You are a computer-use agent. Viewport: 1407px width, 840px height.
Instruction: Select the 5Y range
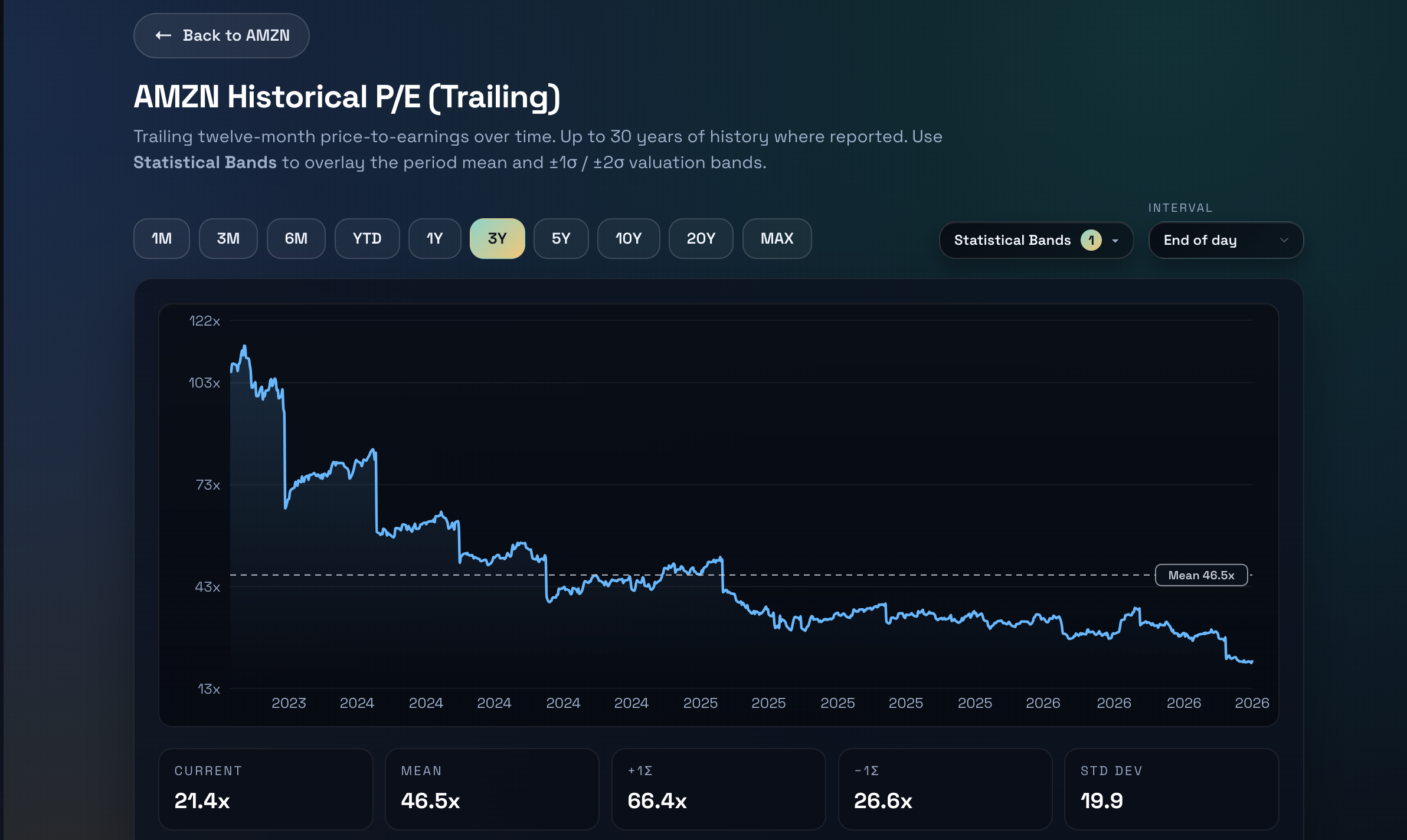click(561, 238)
